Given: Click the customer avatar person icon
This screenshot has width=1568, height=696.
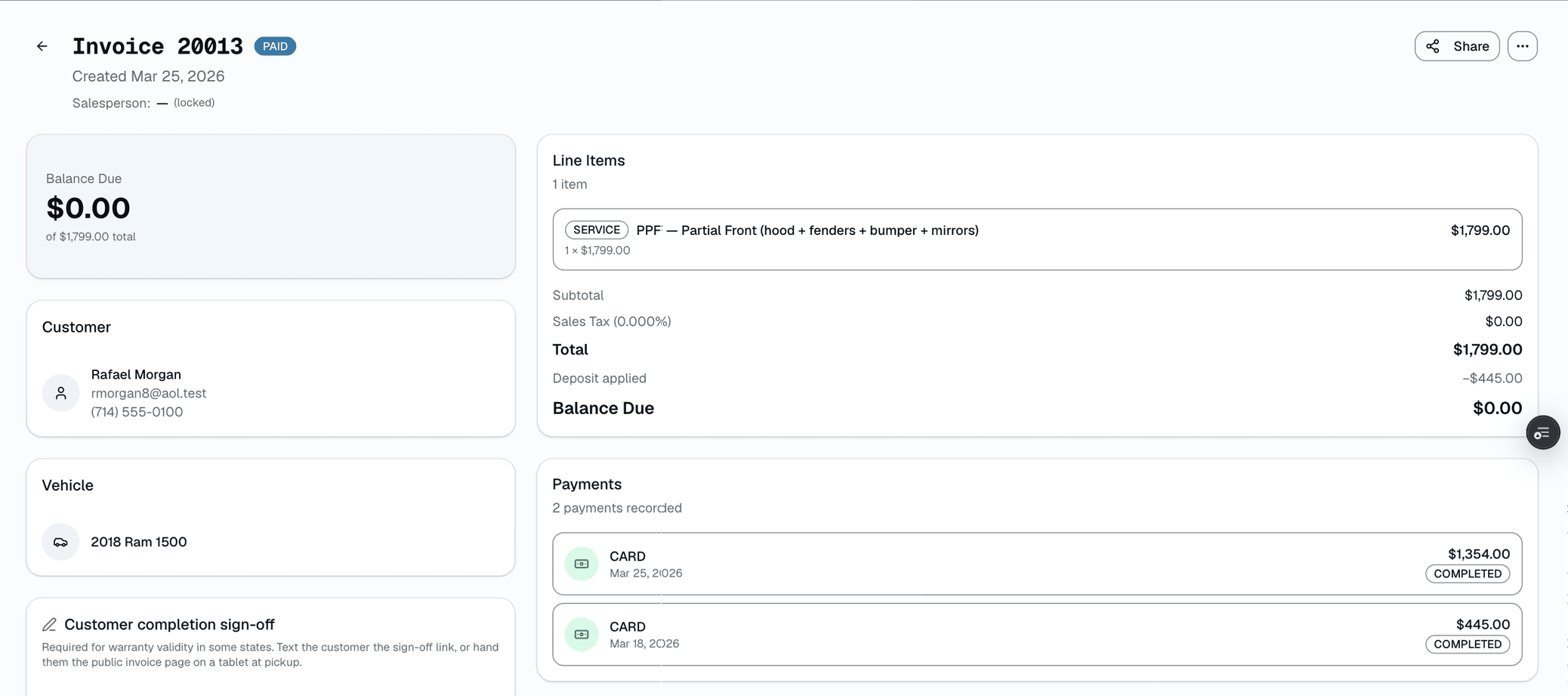Looking at the screenshot, I should (x=61, y=393).
